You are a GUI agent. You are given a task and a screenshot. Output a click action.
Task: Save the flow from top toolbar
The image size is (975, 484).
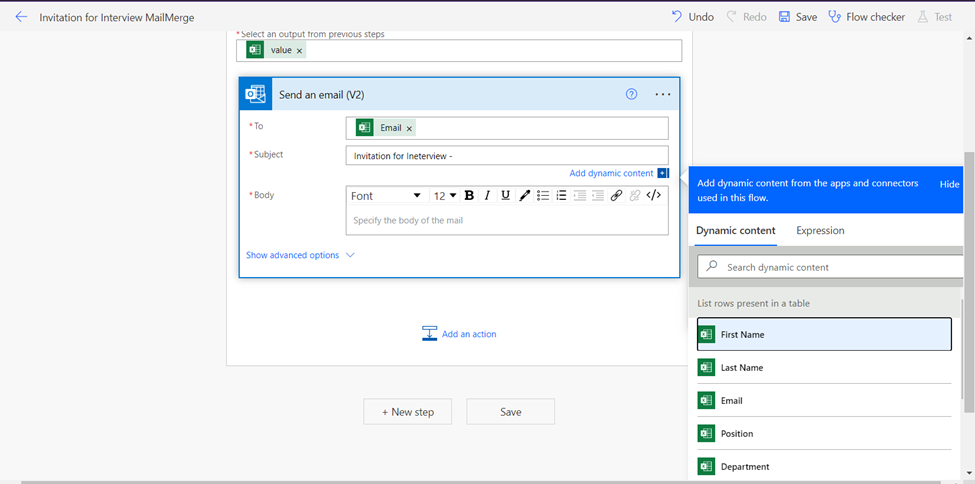coord(798,17)
